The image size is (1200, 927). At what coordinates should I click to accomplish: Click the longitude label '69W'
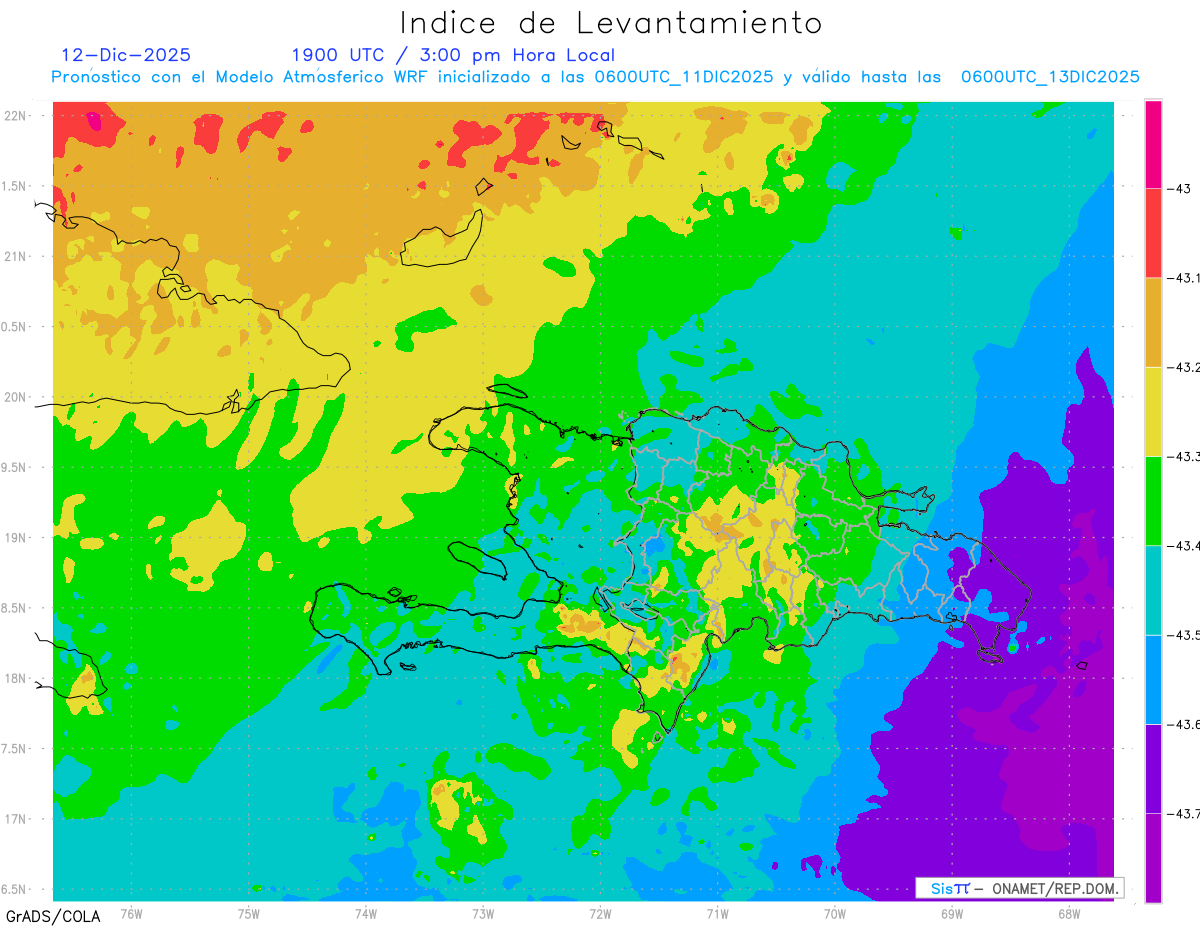click(951, 913)
